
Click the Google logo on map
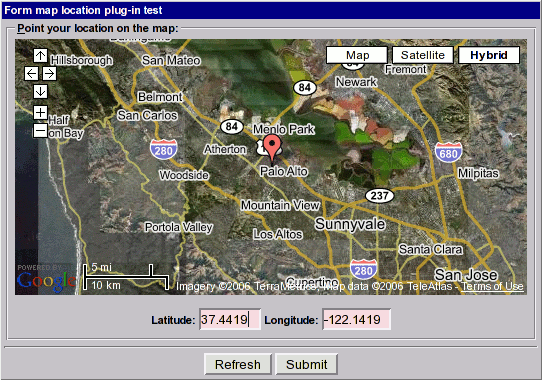(46, 281)
